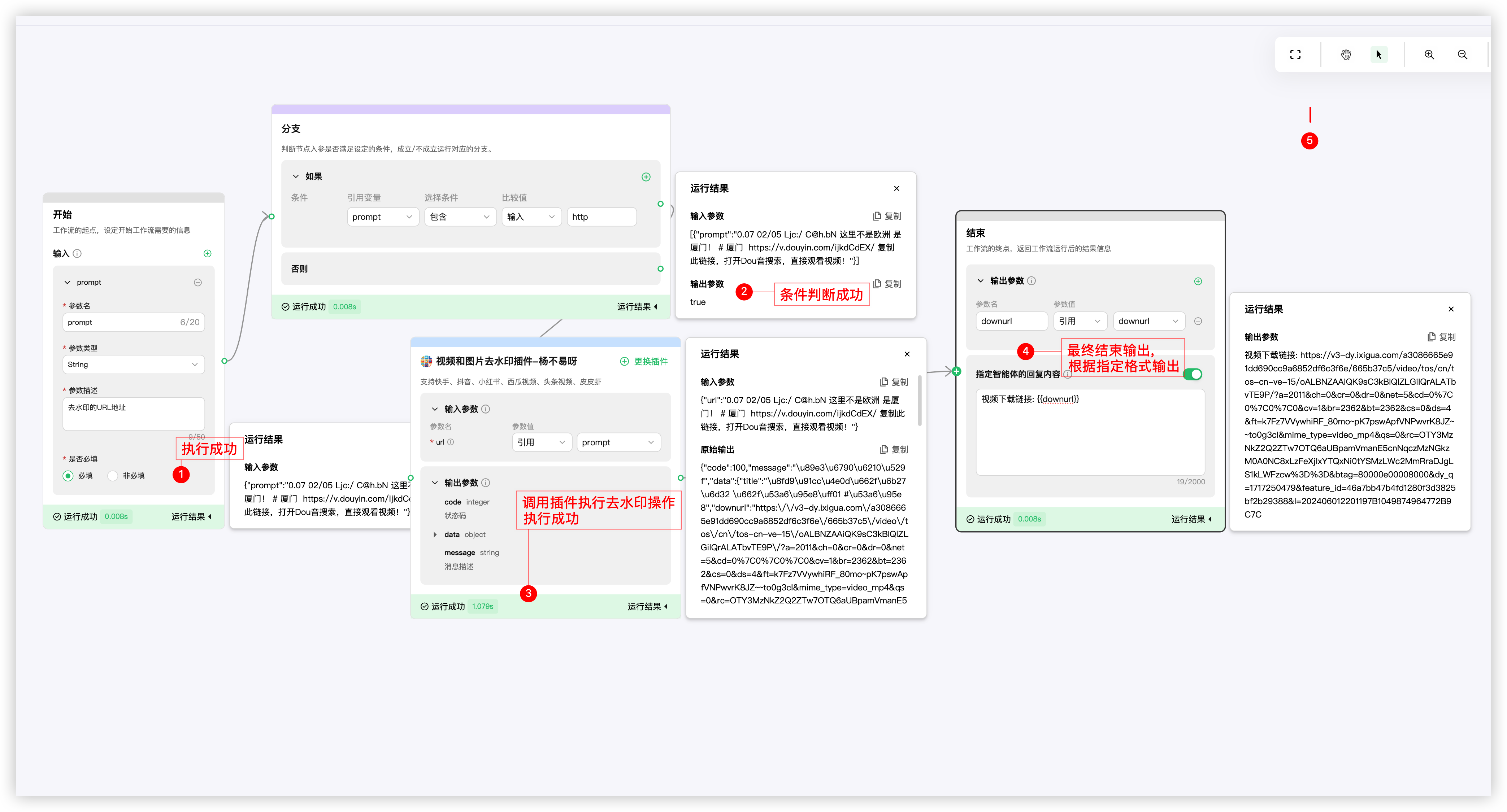Viewport: 1507px width, 812px height.
Task: Select the 非必填 radio button
Action: (x=113, y=475)
